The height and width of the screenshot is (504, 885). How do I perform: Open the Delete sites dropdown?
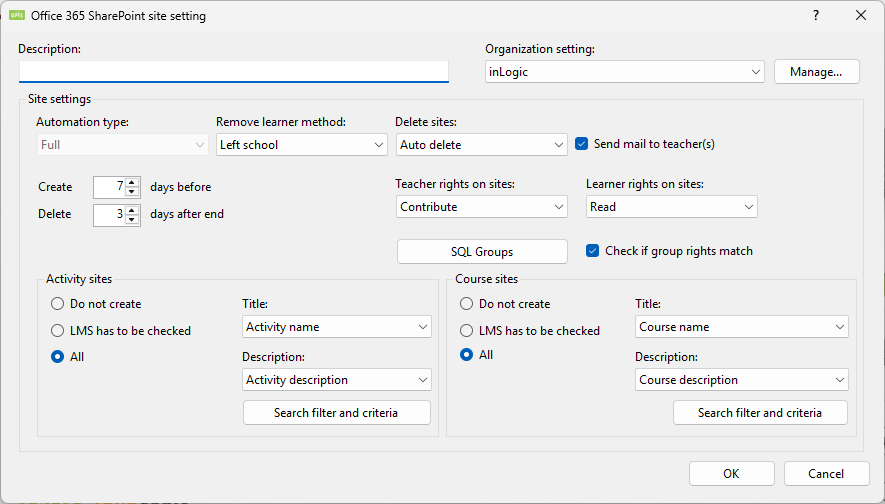(x=481, y=145)
